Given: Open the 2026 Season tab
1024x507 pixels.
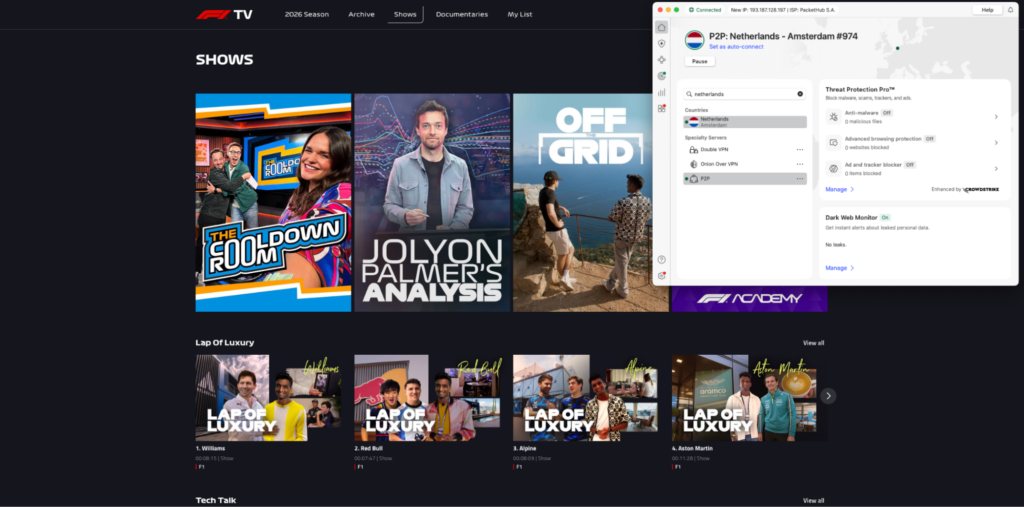Looking at the screenshot, I should (307, 14).
